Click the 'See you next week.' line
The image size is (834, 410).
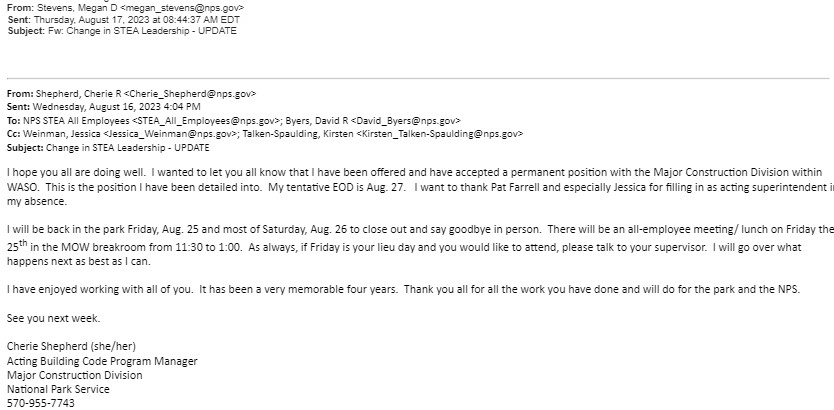[53, 319]
